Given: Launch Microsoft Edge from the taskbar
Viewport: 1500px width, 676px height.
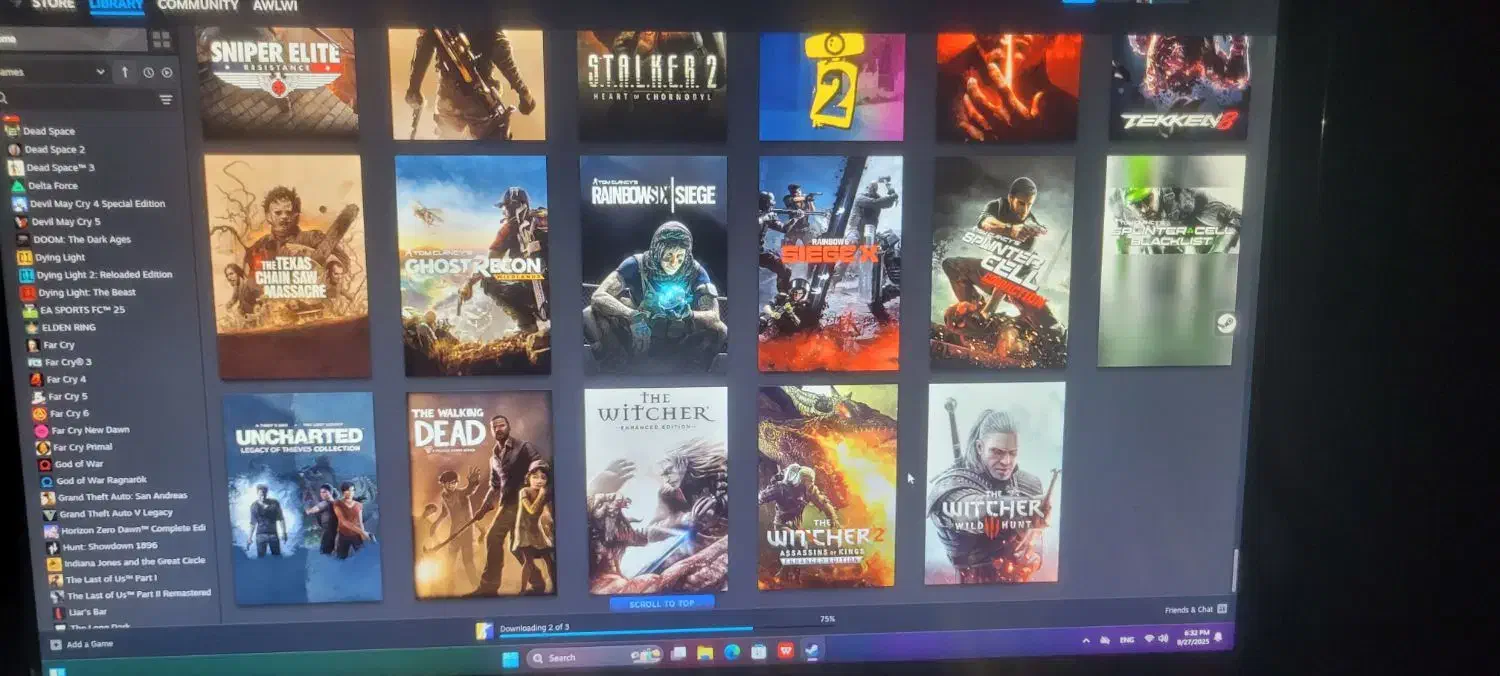Looking at the screenshot, I should click(x=732, y=652).
